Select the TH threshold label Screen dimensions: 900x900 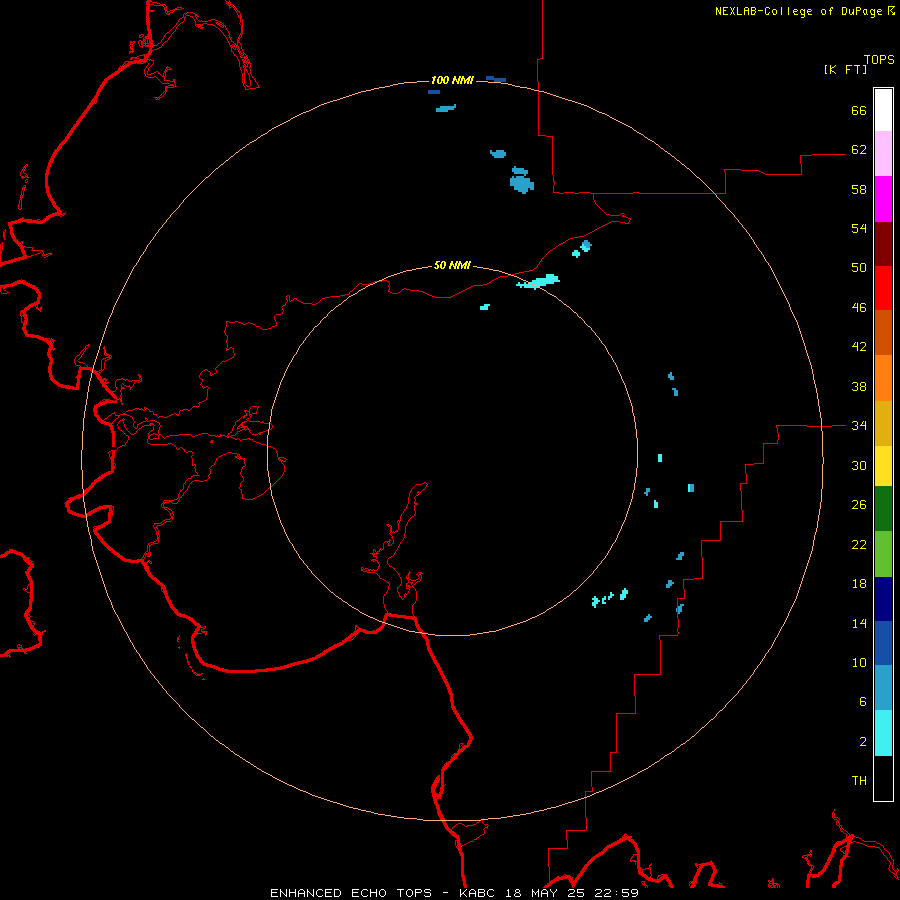[859, 781]
